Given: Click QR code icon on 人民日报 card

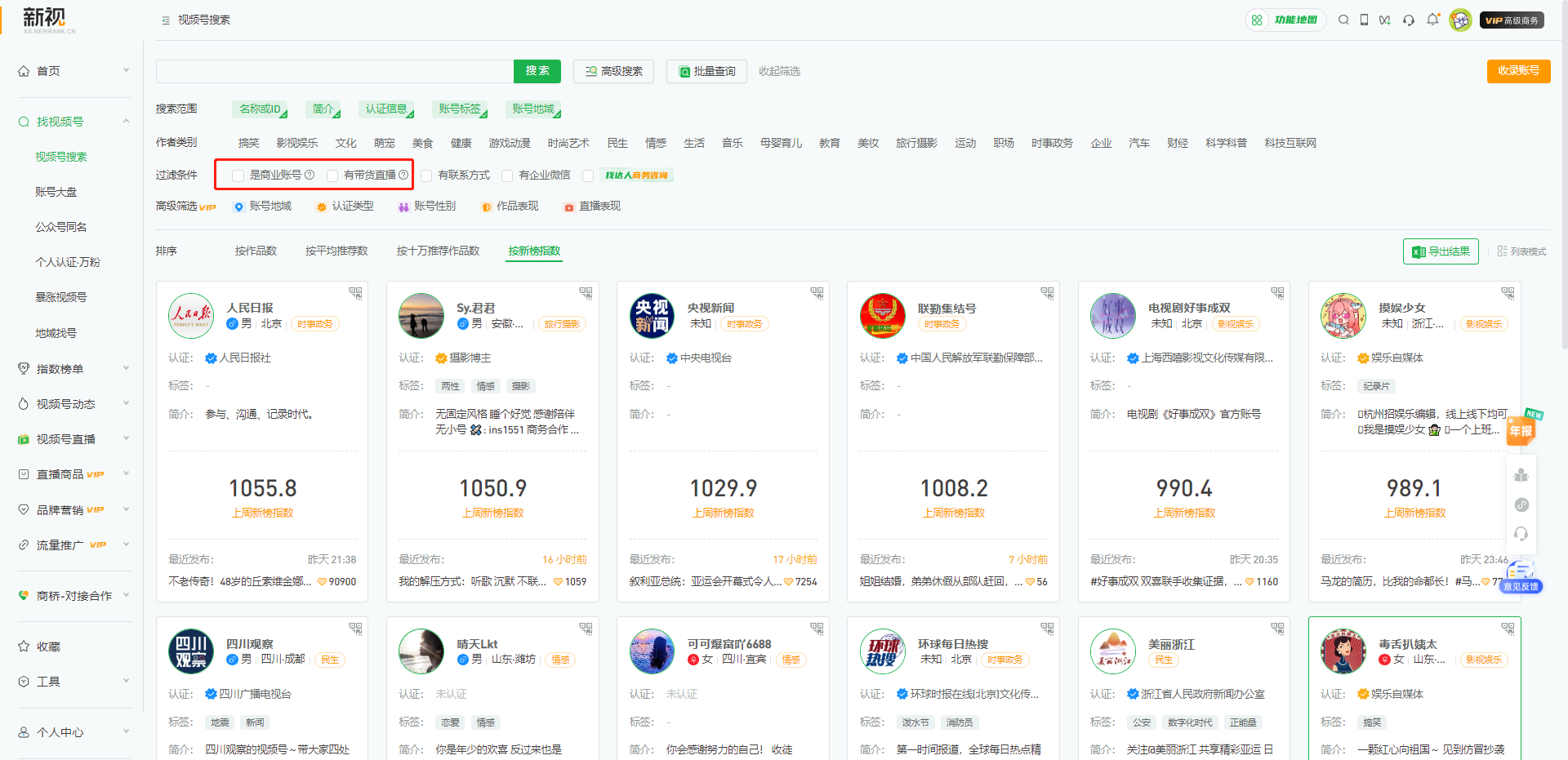Looking at the screenshot, I should (x=355, y=292).
